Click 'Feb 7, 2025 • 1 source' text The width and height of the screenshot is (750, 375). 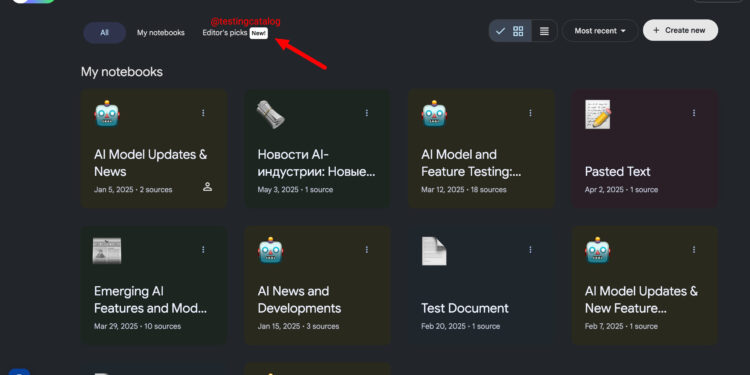click(x=621, y=326)
